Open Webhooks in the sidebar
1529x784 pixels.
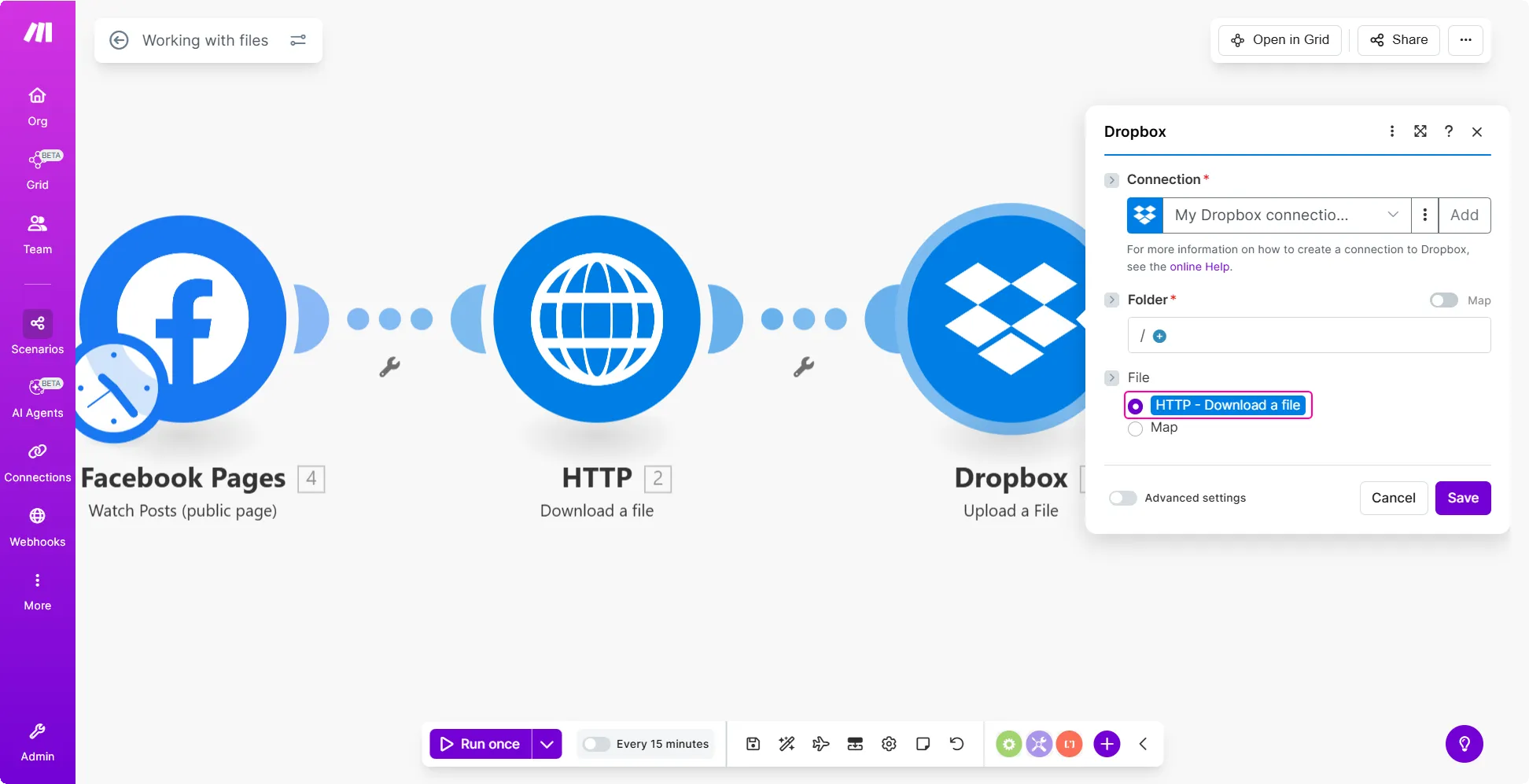(37, 526)
